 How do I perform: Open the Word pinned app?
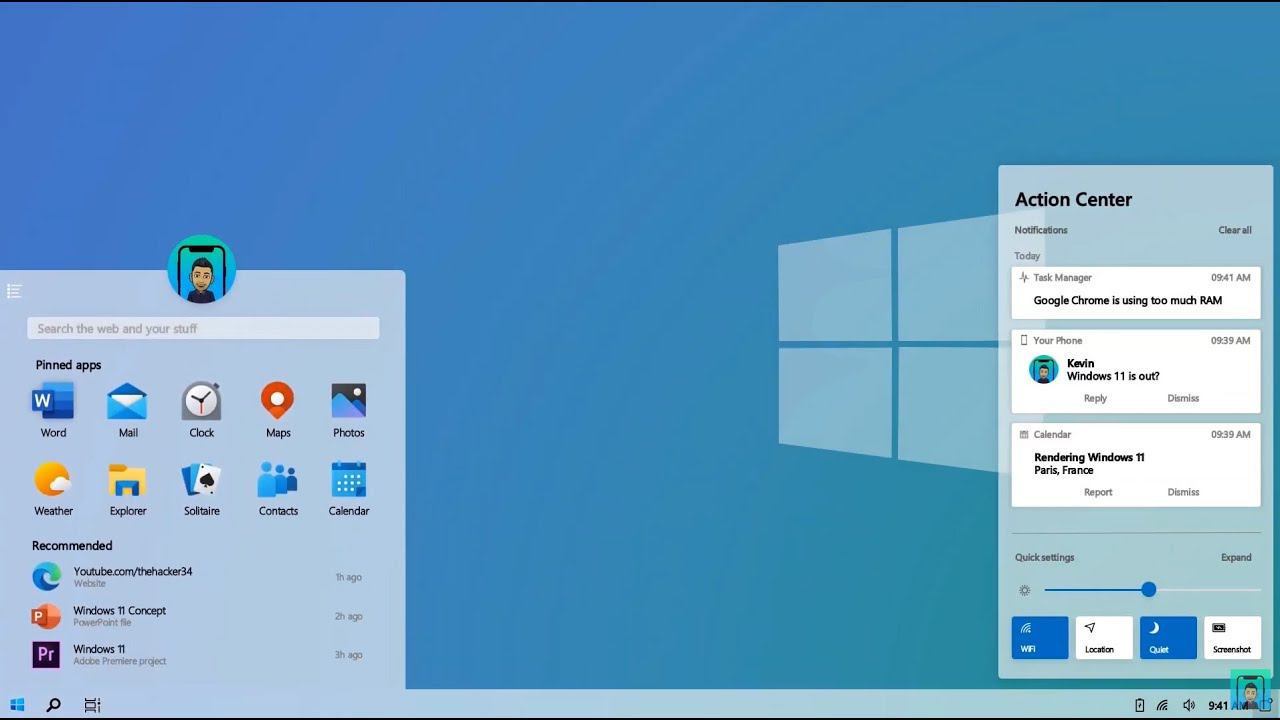coord(53,402)
